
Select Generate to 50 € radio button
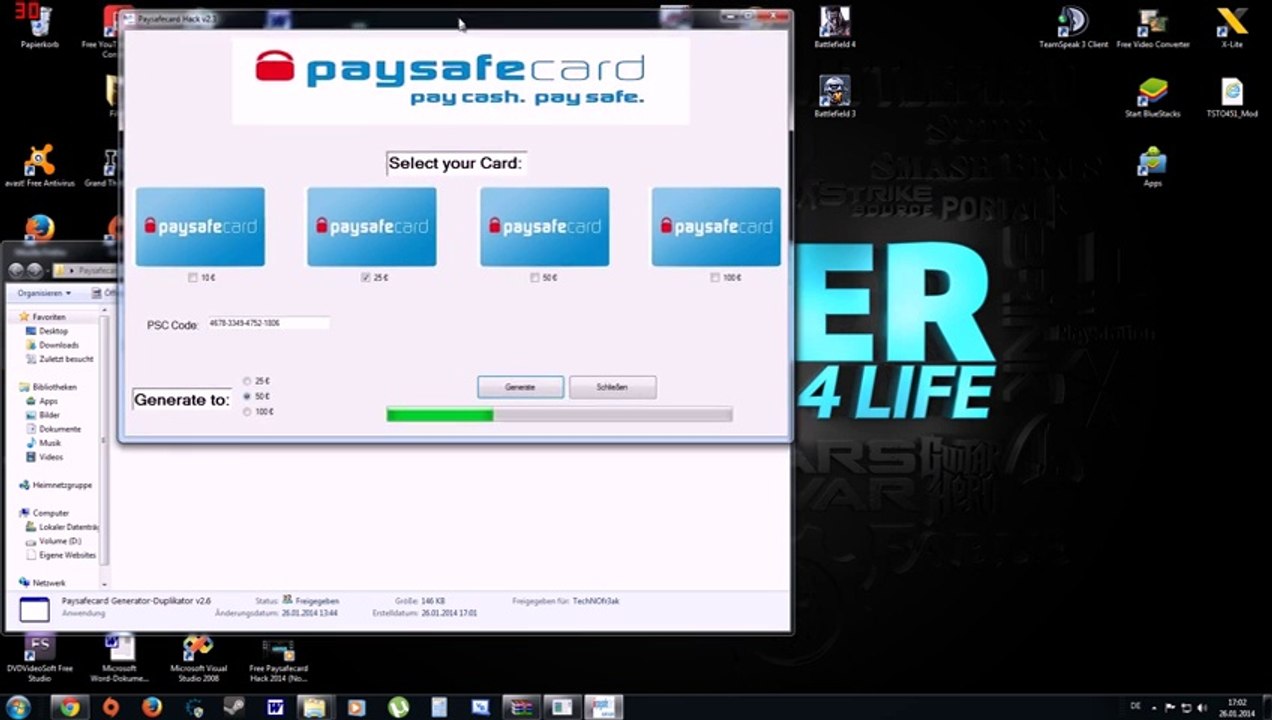(247, 396)
